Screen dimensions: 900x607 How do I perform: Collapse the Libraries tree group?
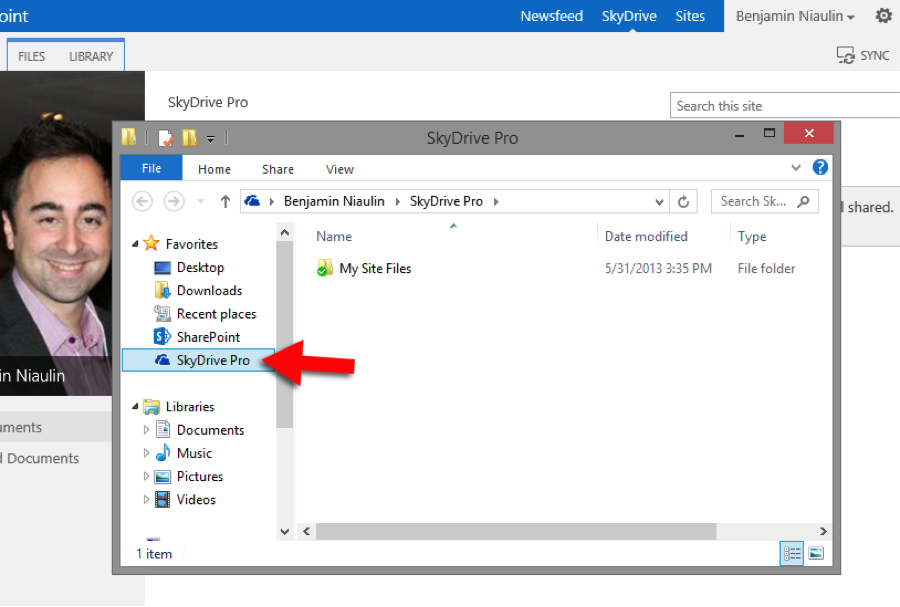[x=135, y=407]
